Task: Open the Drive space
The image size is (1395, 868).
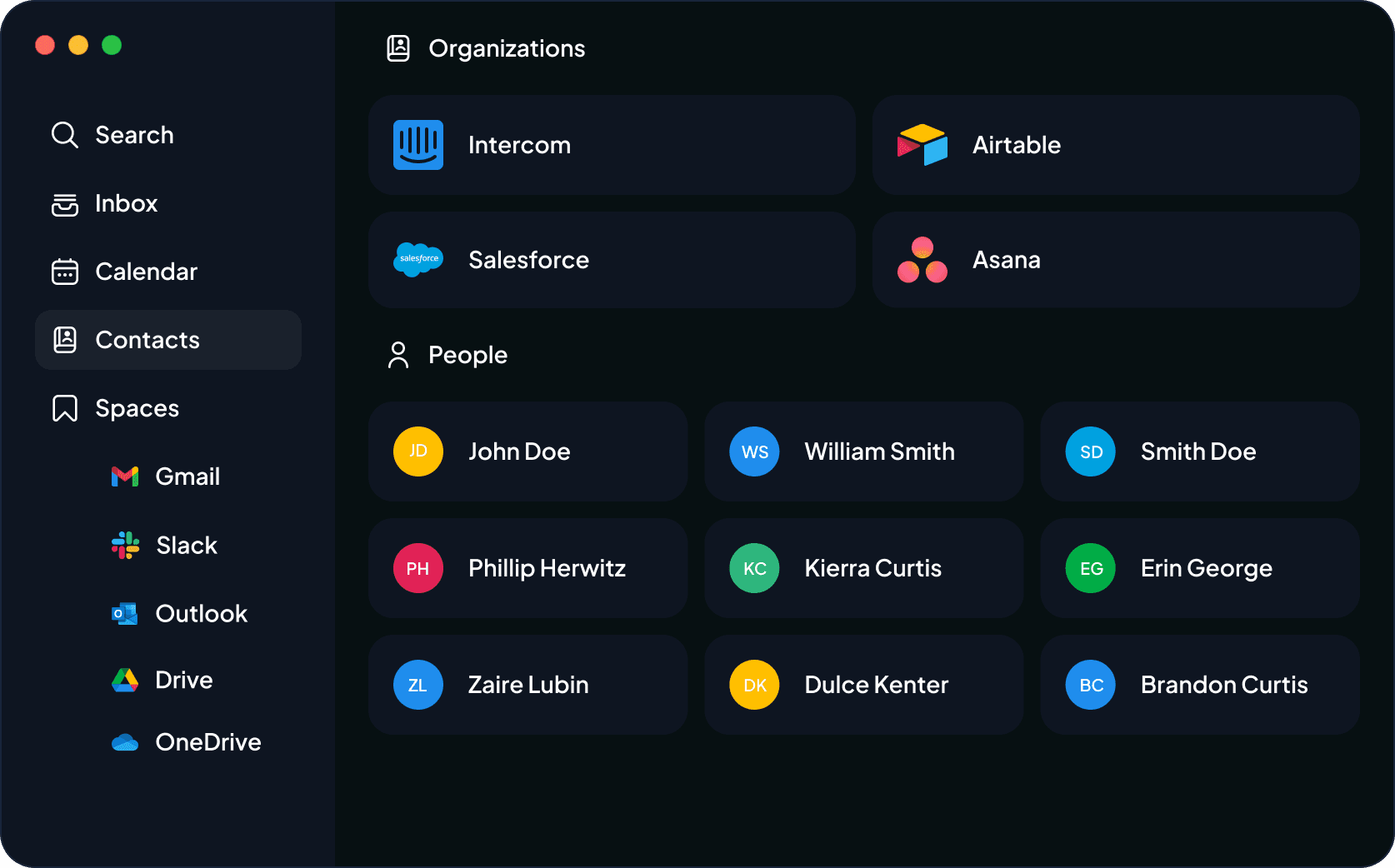Action: pos(162,681)
